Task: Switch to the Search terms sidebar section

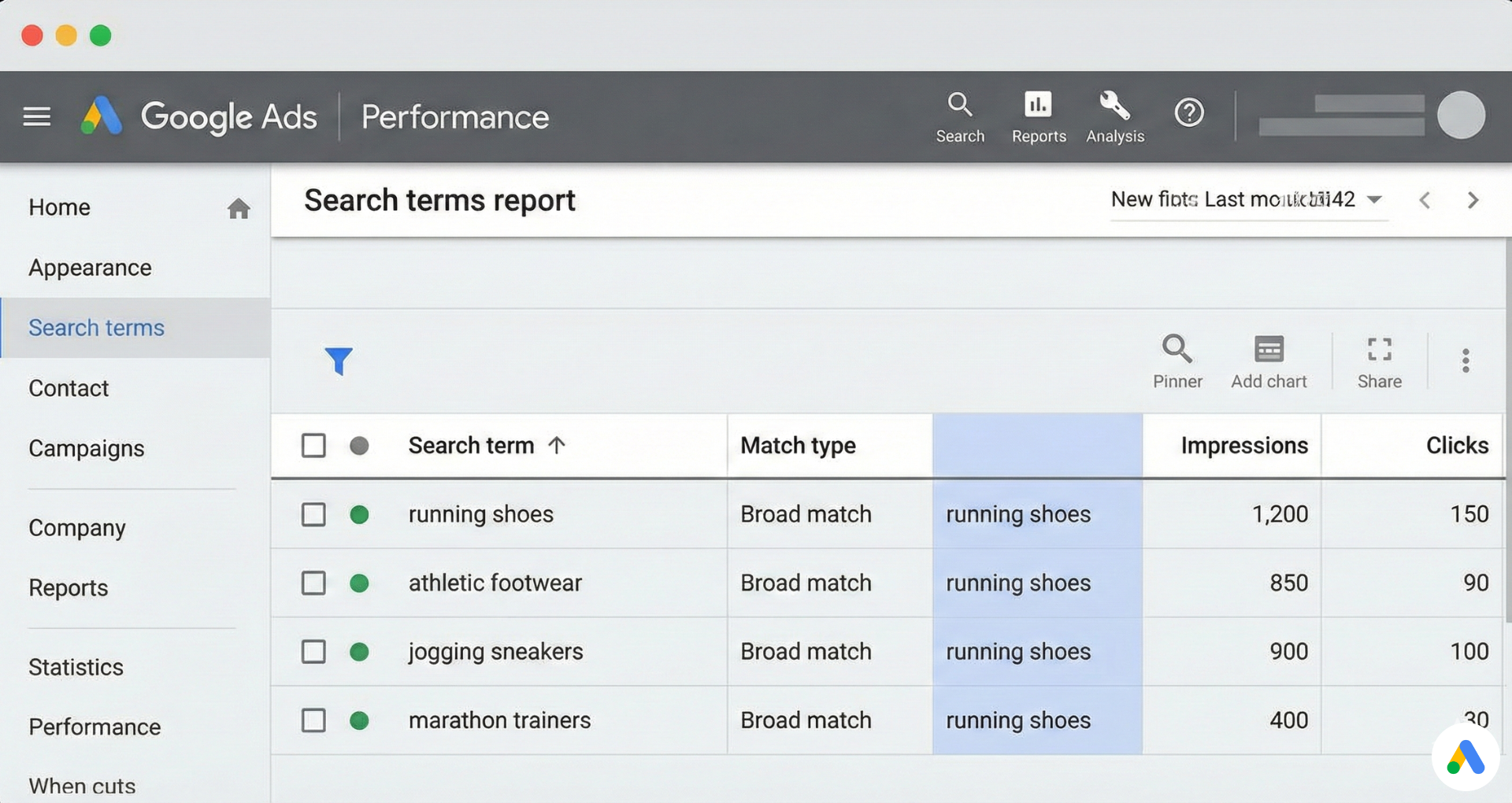Action: tap(96, 327)
